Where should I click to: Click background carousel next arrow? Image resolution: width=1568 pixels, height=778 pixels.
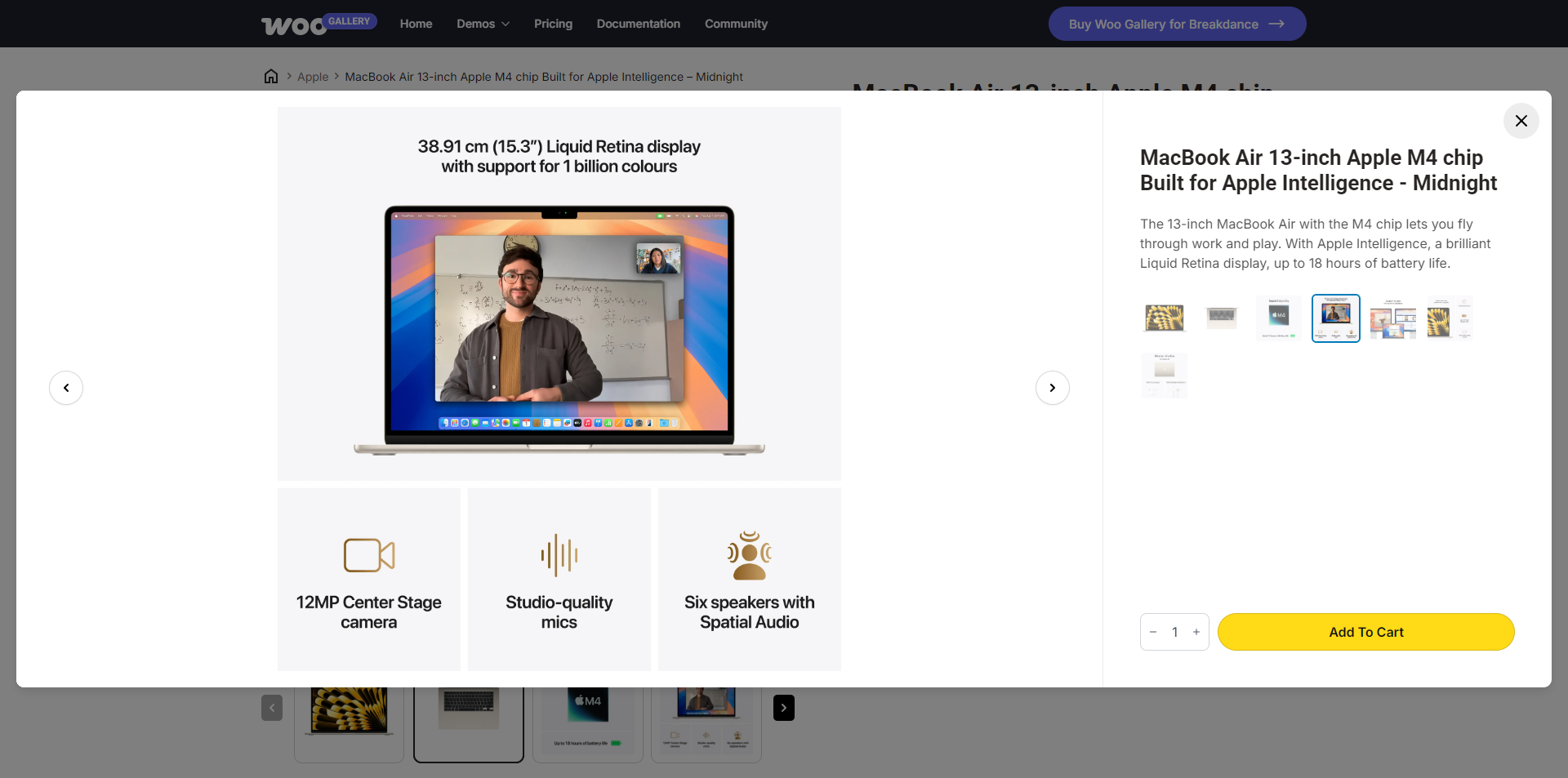[x=784, y=708]
